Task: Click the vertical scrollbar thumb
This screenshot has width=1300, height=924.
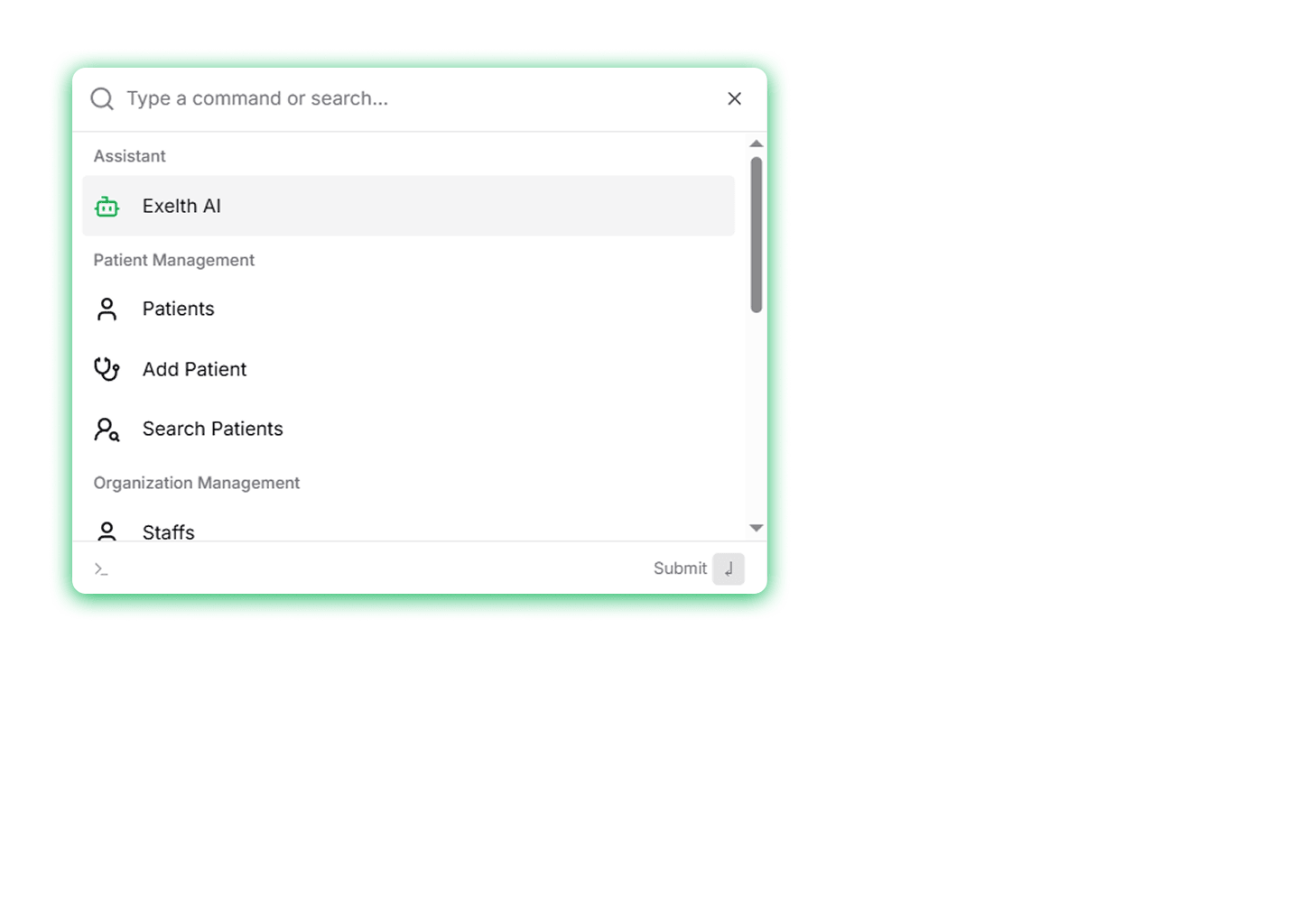Action: click(757, 235)
